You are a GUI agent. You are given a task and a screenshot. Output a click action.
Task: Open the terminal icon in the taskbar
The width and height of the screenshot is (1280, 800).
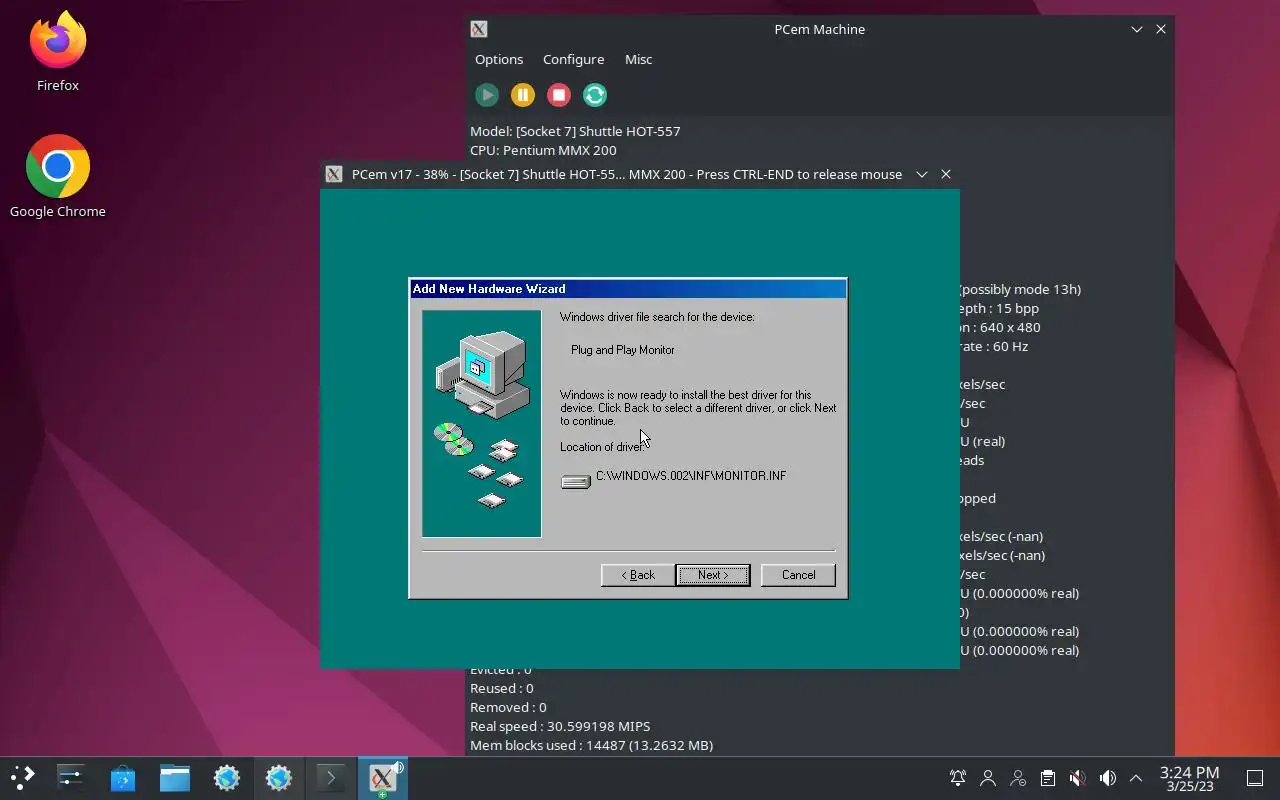pyautogui.click(x=331, y=777)
